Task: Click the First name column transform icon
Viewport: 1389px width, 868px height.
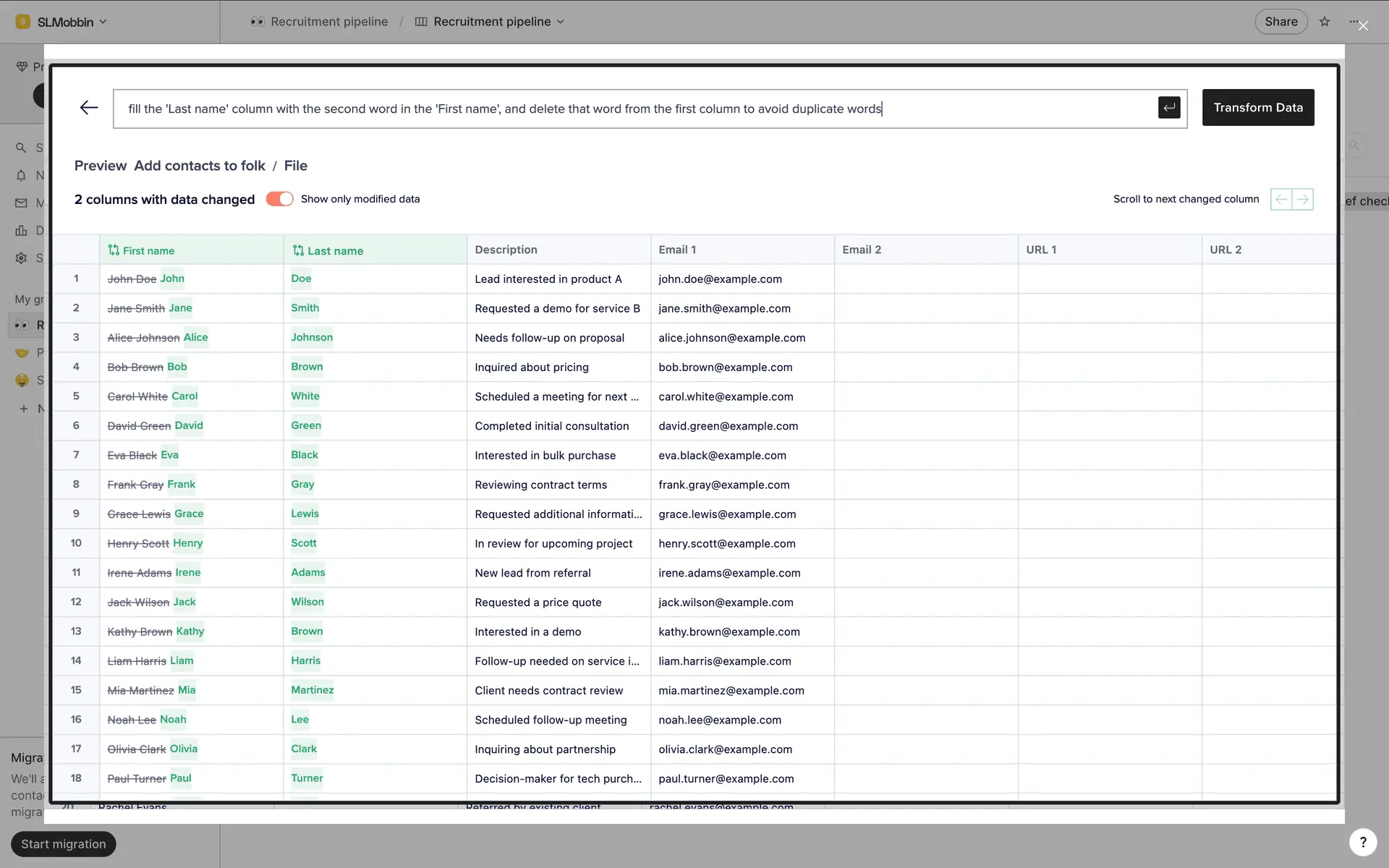Action: (114, 250)
